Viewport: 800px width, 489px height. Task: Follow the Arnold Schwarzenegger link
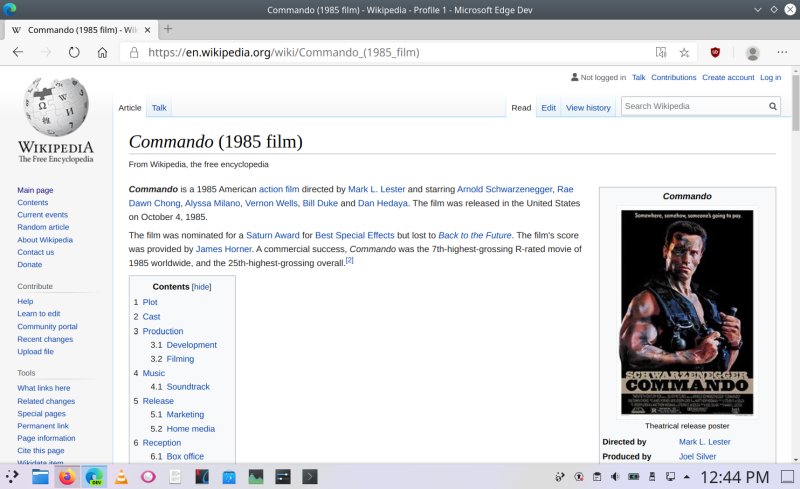(x=504, y=189)
